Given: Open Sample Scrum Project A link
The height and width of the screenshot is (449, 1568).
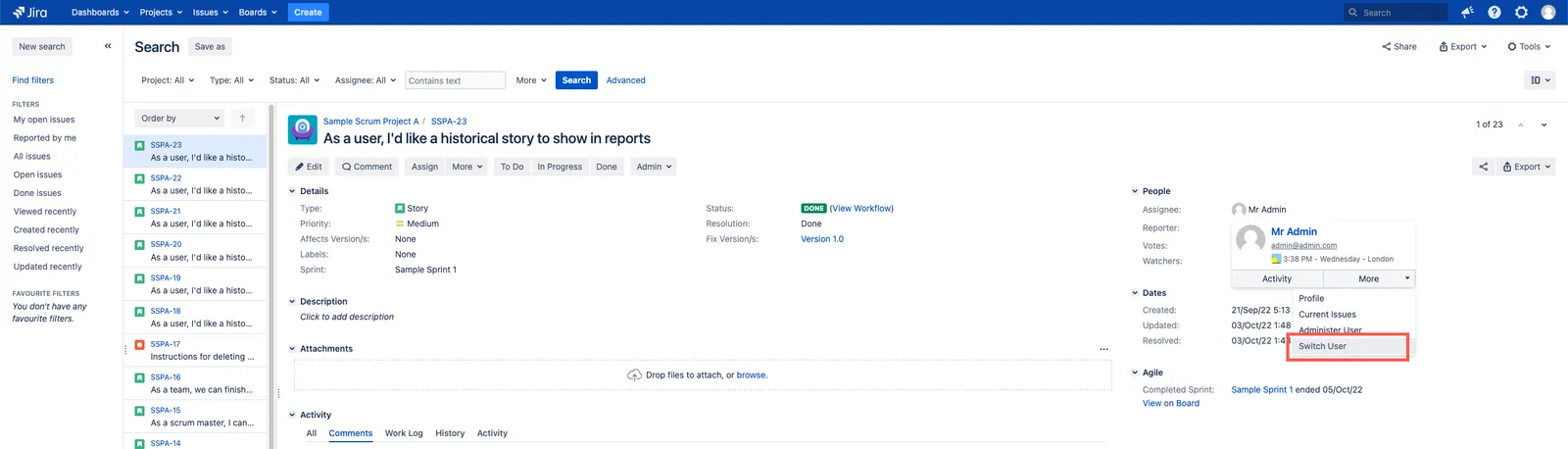Looking at the screenshot, I should pos(370,122).
